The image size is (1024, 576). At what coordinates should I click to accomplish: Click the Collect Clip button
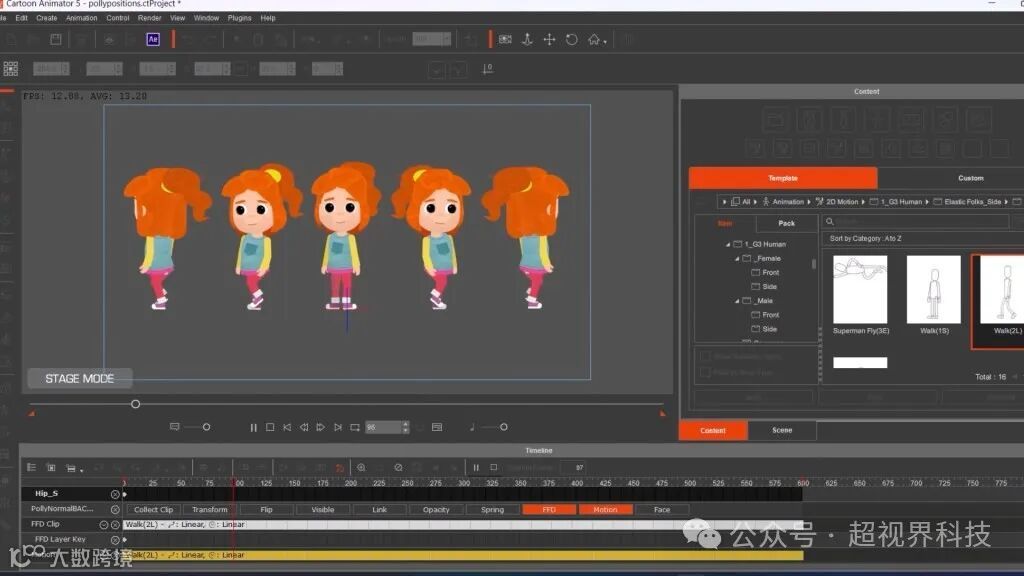tap(153, 509)
